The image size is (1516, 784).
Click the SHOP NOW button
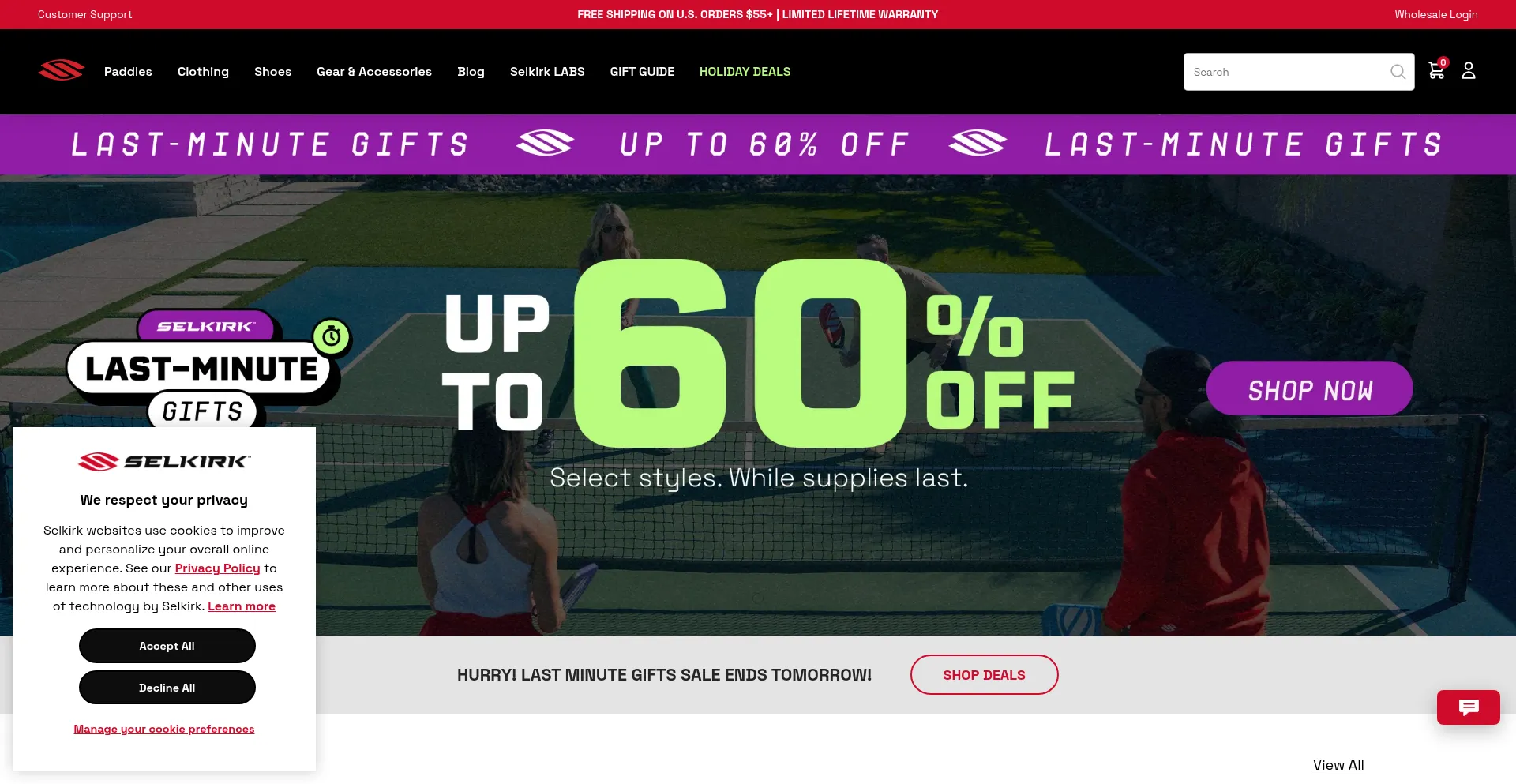coord(1310,388)
